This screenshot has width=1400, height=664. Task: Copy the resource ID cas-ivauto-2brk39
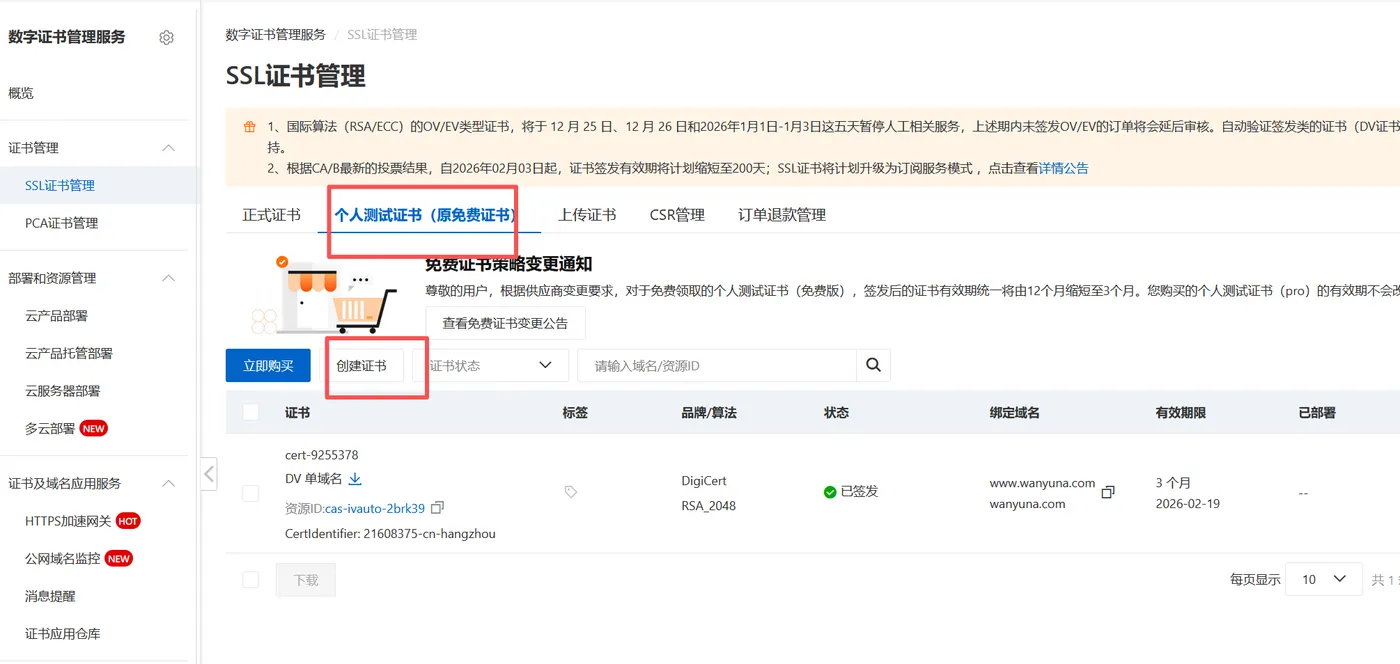click(x=437, y=508)
